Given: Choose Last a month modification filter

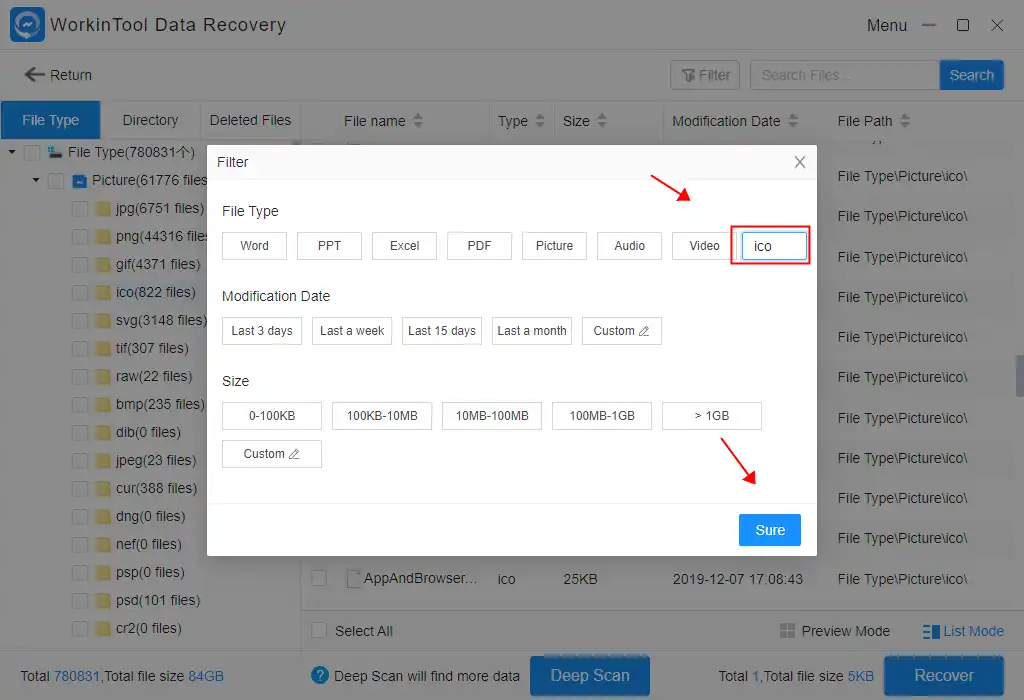Looking at the screenshot, I should pos(532,331).
